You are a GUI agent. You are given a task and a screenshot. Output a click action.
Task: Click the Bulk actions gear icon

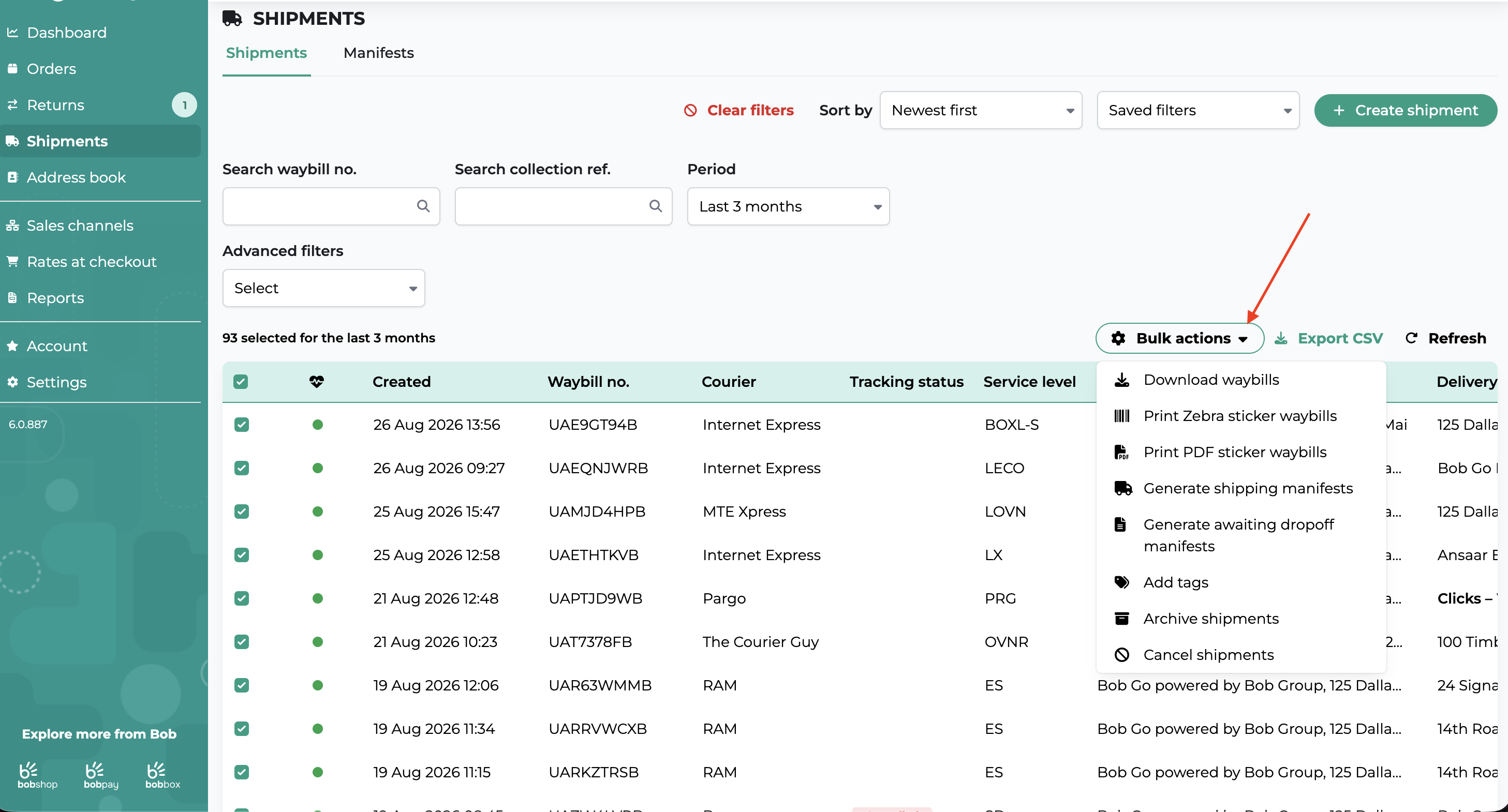click(1118, 338)
